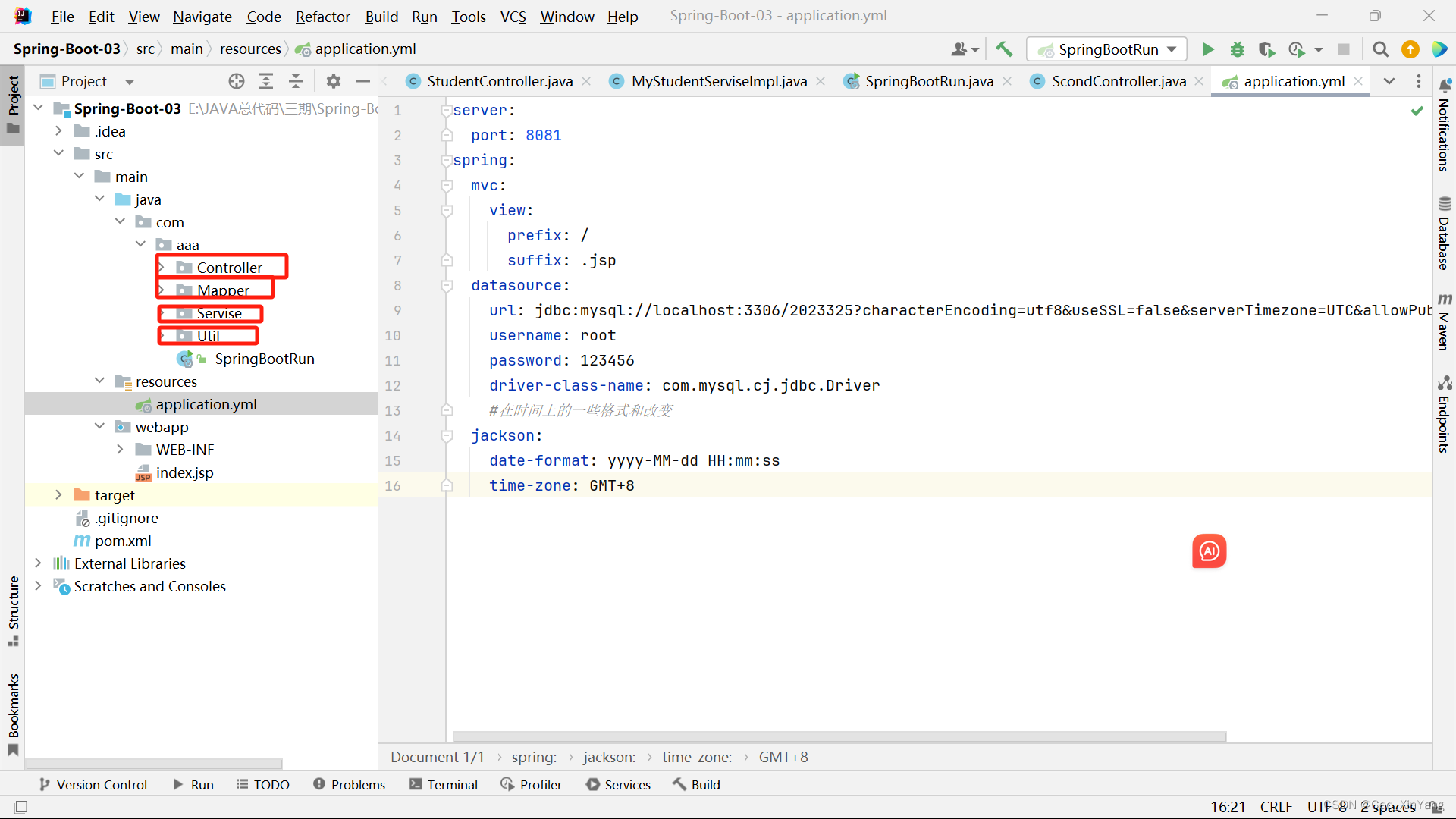Open editor tabs more options menu
1456x819 pixels.
coord(1419,81)
